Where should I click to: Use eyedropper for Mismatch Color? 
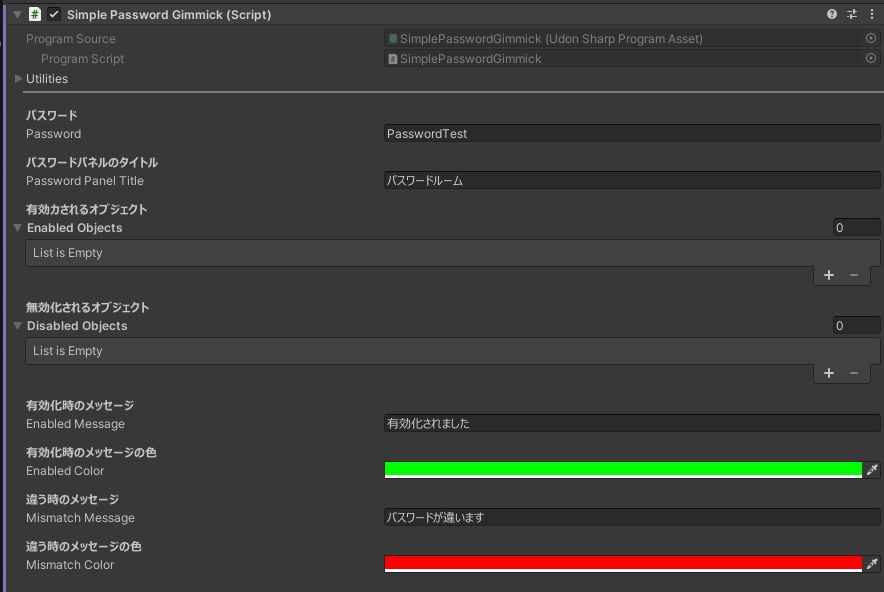(x=872, y=564)
